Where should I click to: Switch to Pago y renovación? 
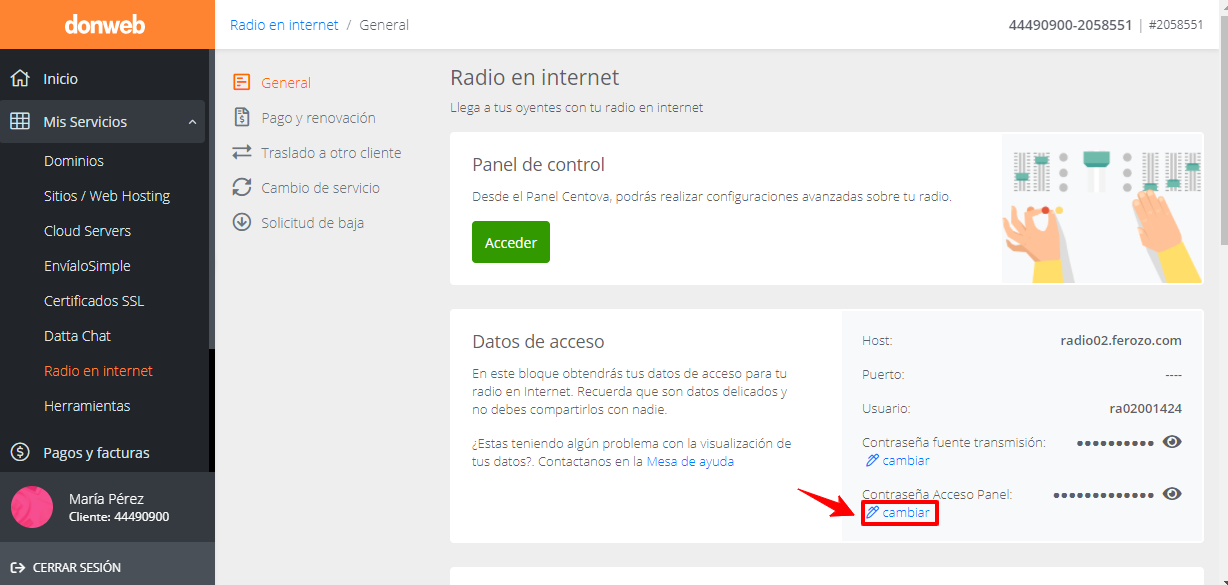coord(318,118)
